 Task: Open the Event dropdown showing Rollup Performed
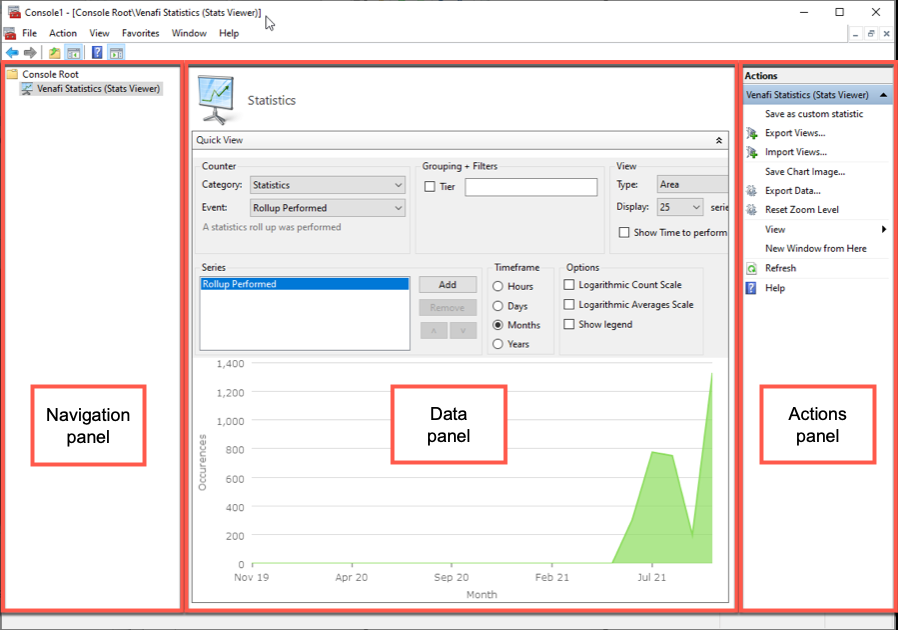327,208
